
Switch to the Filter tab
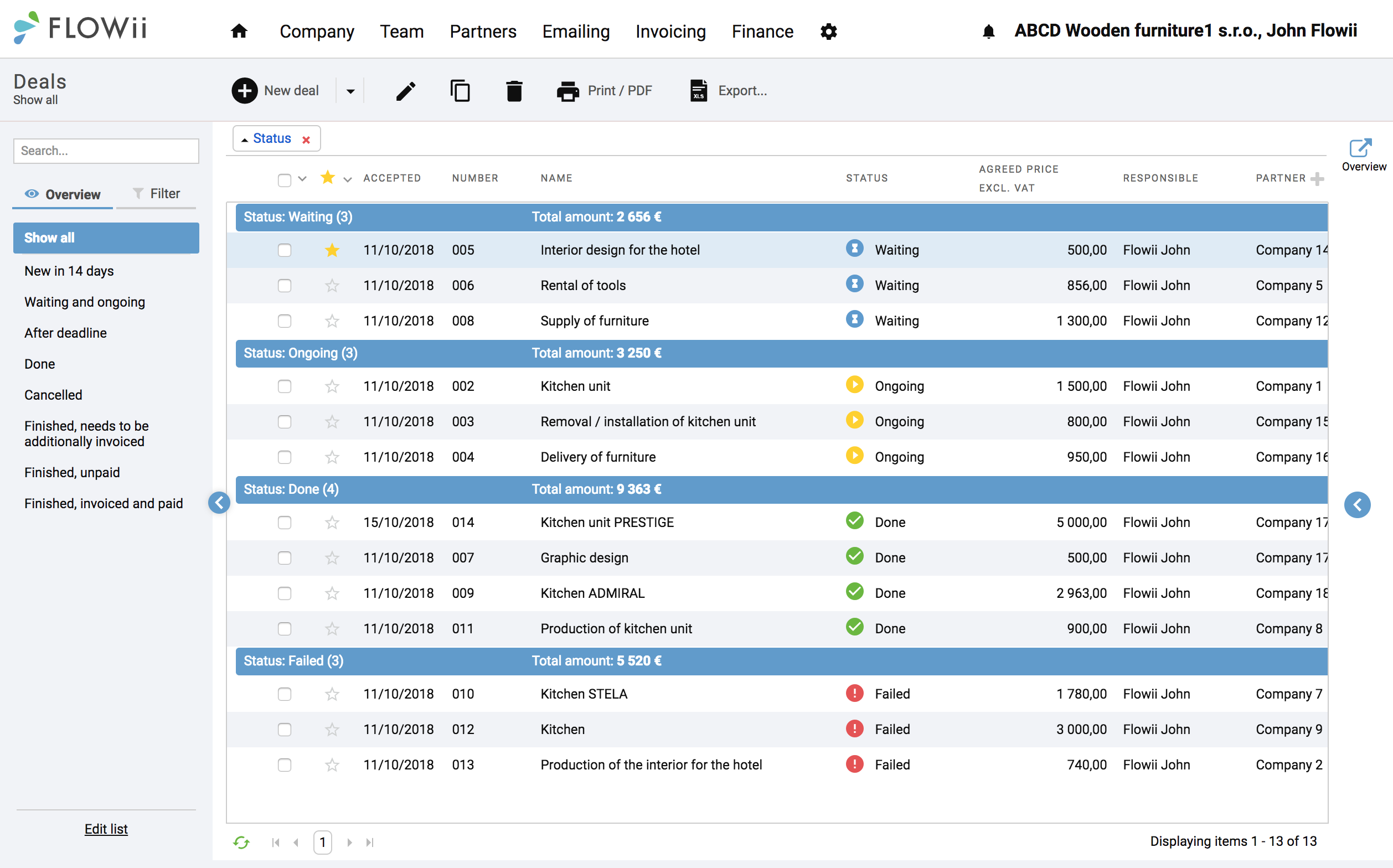point(156,194)
